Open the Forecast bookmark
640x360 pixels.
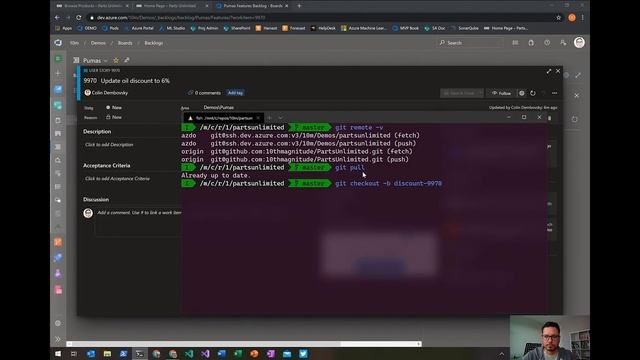(x=293, y=28)
